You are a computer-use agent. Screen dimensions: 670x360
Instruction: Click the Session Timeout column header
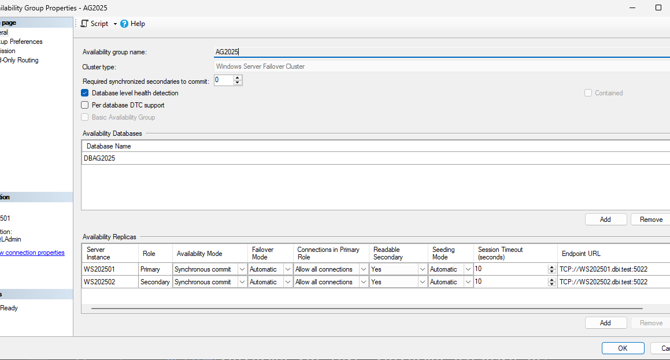515,253
